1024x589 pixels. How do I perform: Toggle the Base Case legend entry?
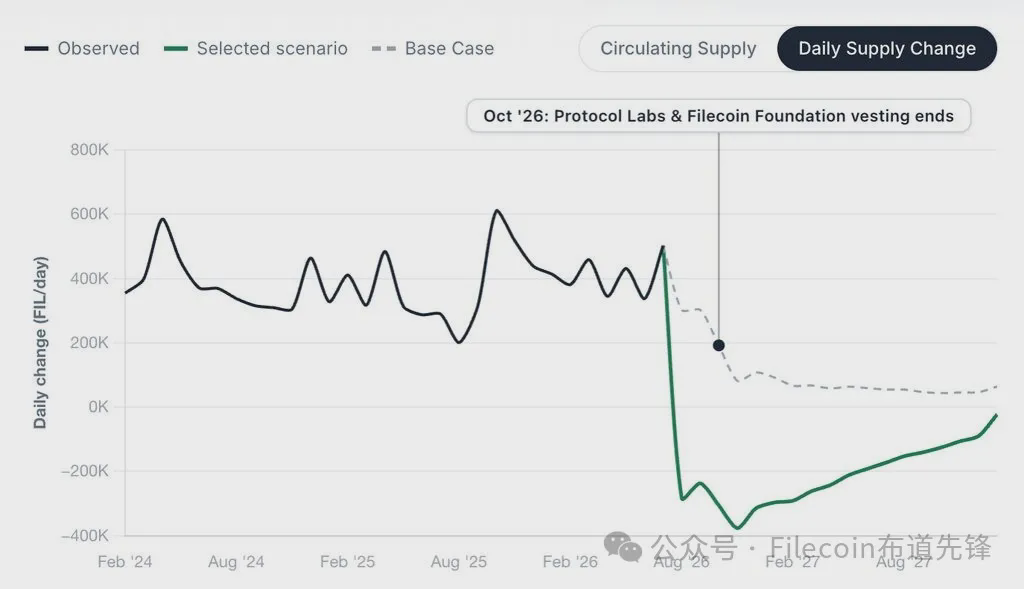[x=432, y=48]
